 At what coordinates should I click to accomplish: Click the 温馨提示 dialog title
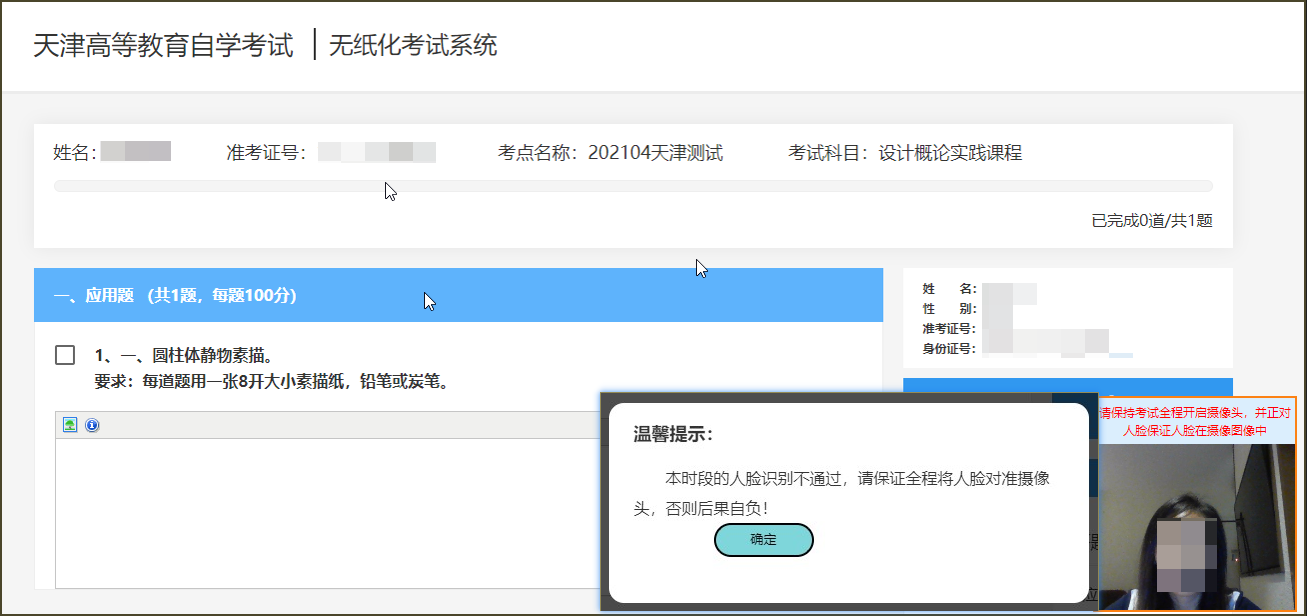673,434
